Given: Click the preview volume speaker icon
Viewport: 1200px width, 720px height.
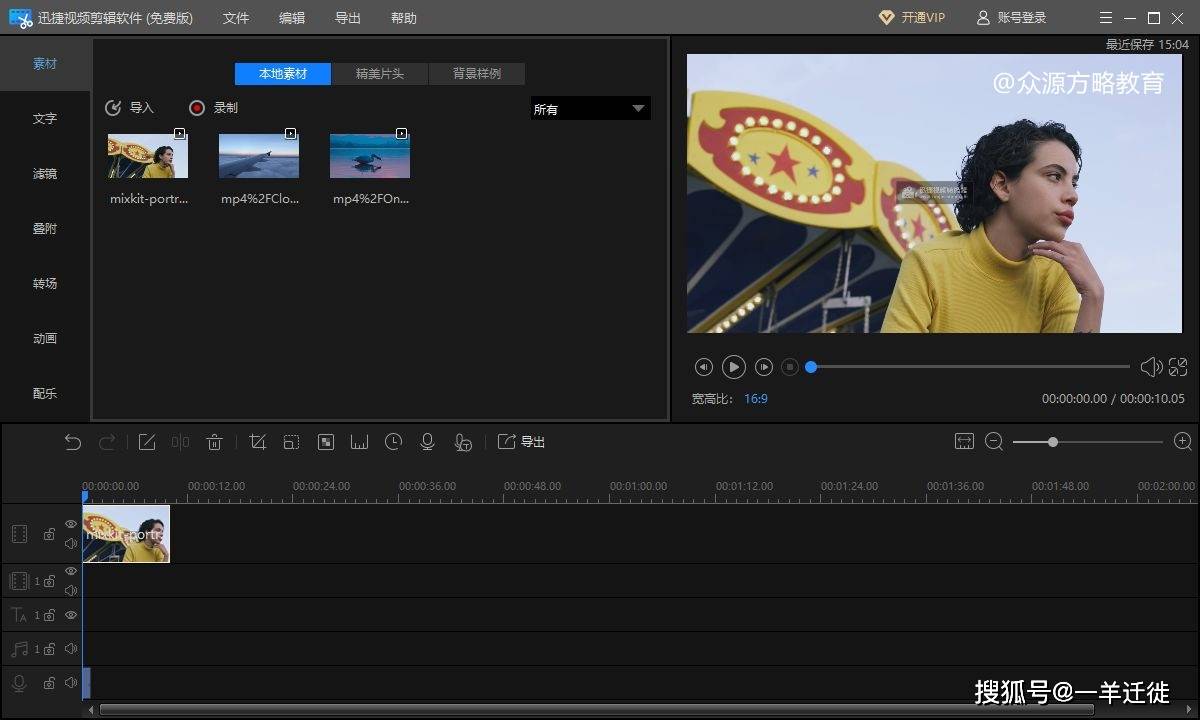Looking at the screenshot, I should pyautogui.click(x=1151, y=367).
